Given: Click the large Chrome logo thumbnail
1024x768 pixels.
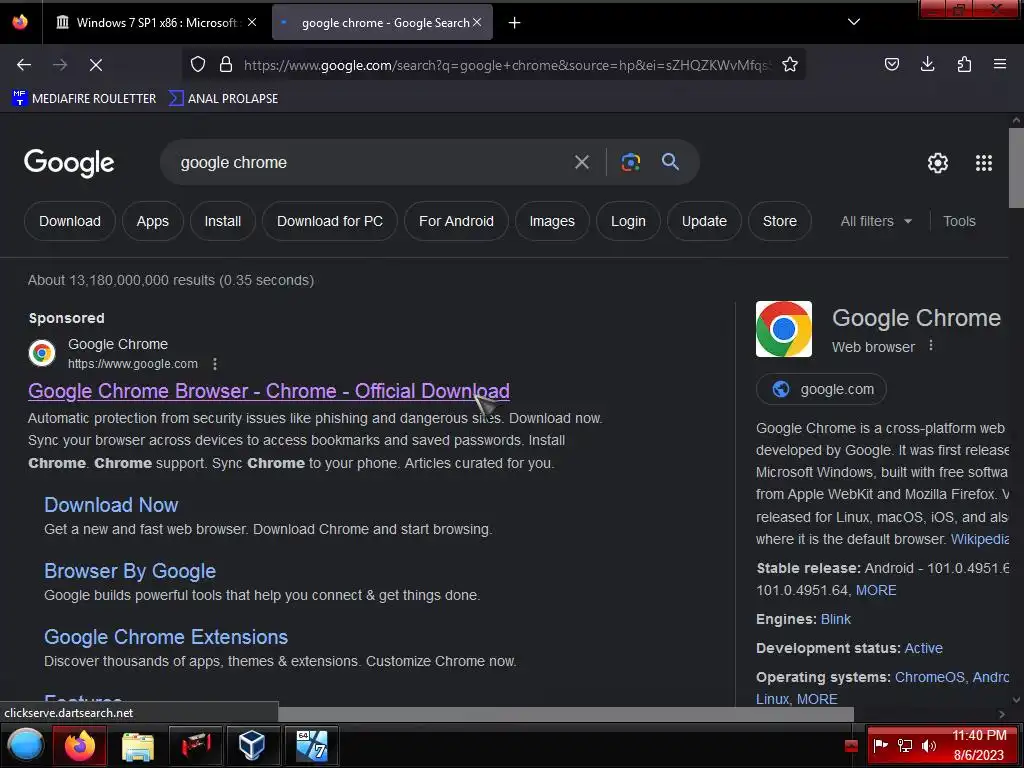Looking at the screenshot, I should [x=784, y=328].
